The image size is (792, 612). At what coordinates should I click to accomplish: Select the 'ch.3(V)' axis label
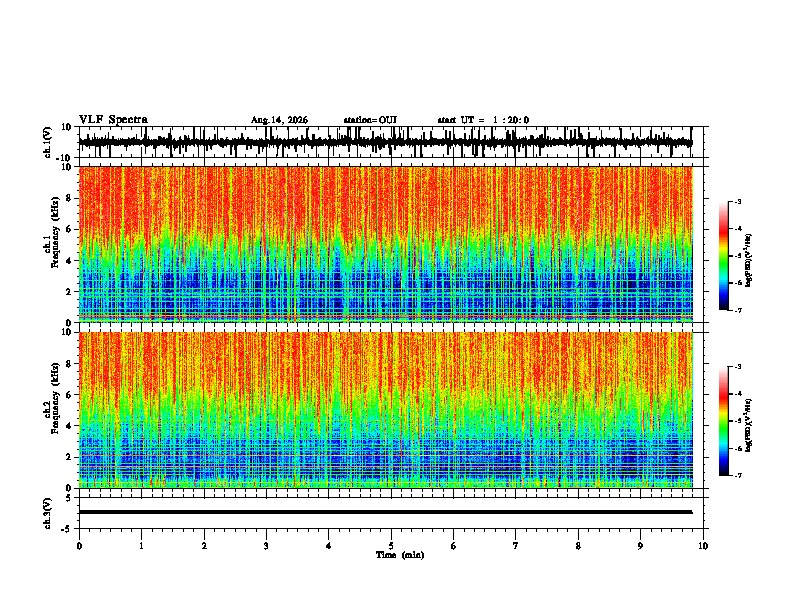click(48, 513)
